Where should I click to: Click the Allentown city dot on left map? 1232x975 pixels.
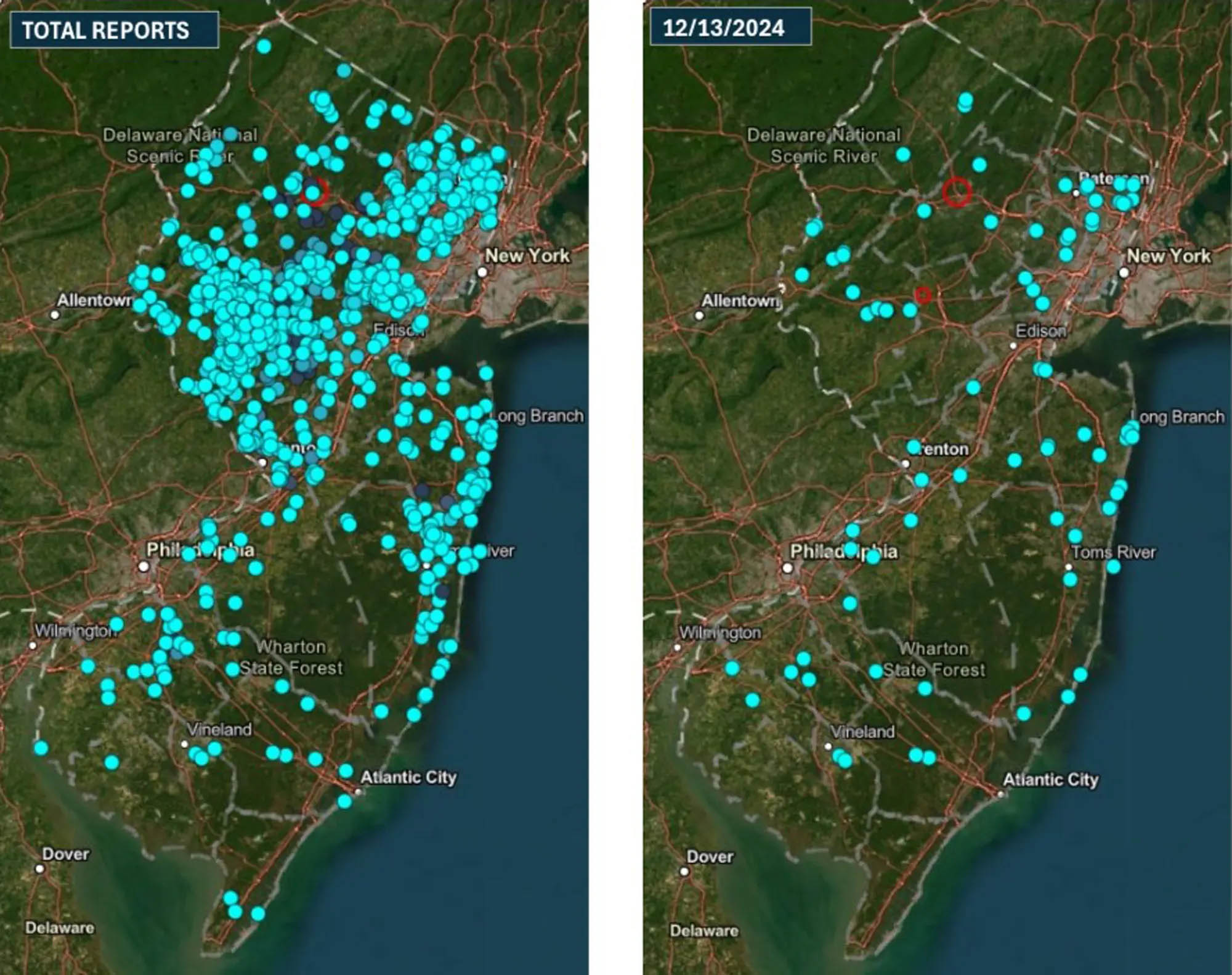55,315
